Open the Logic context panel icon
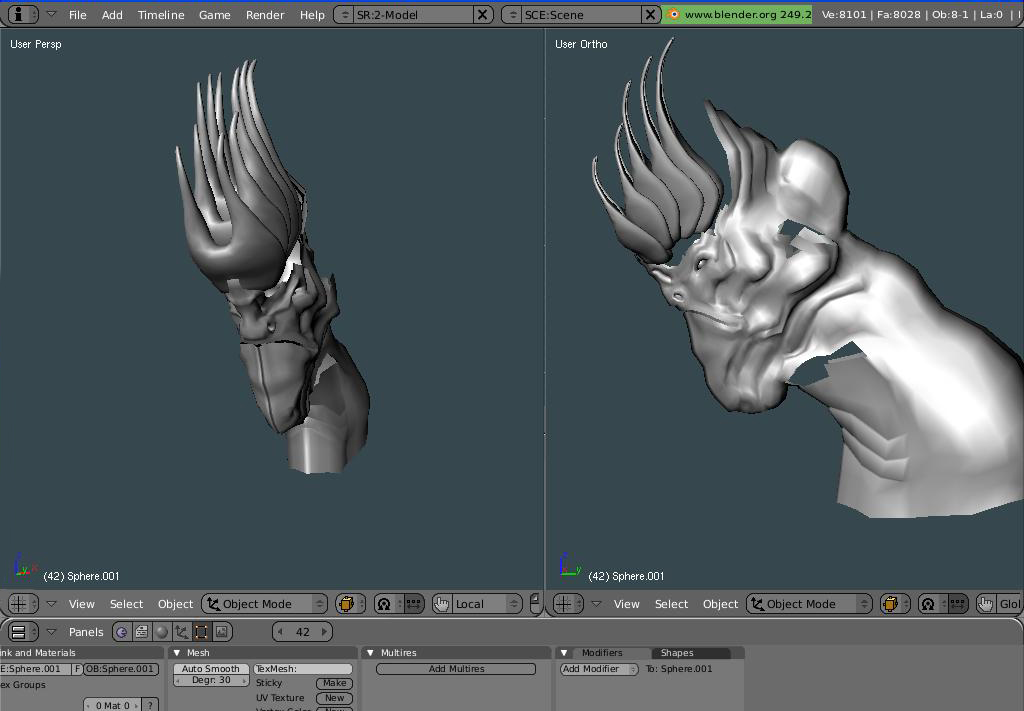The image size is (1024, 711). click(121, 632)
